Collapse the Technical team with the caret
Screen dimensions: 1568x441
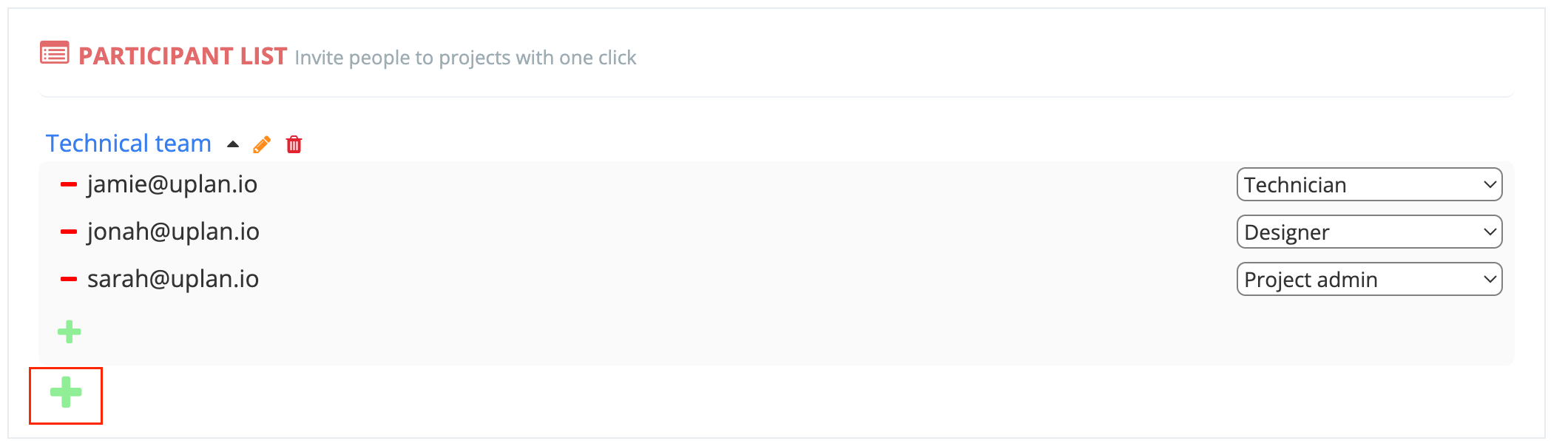tap(233, 144)
